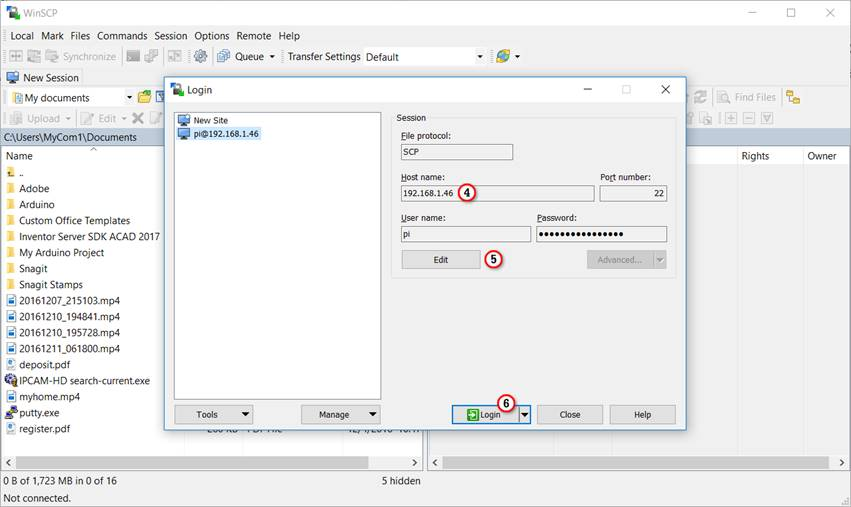
Task: Click the Port number field
Action: [x=633, y=193]
